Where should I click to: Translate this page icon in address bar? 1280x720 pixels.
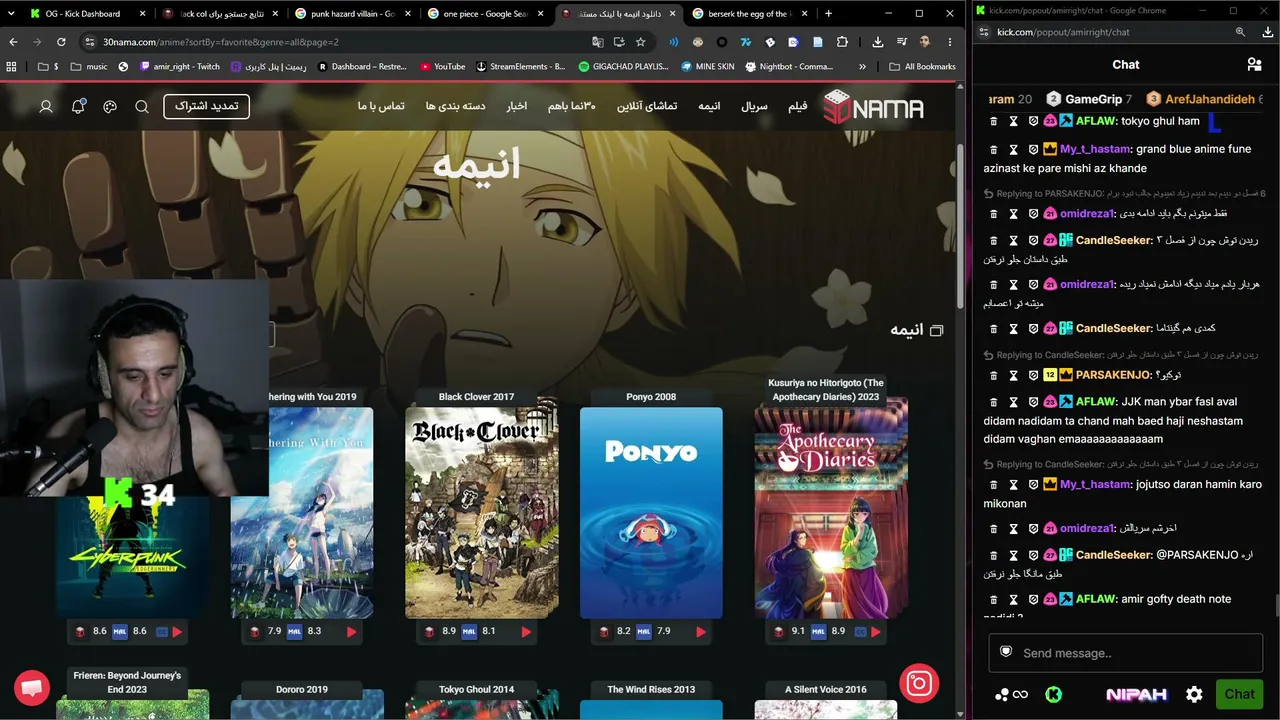click(598, 42)
